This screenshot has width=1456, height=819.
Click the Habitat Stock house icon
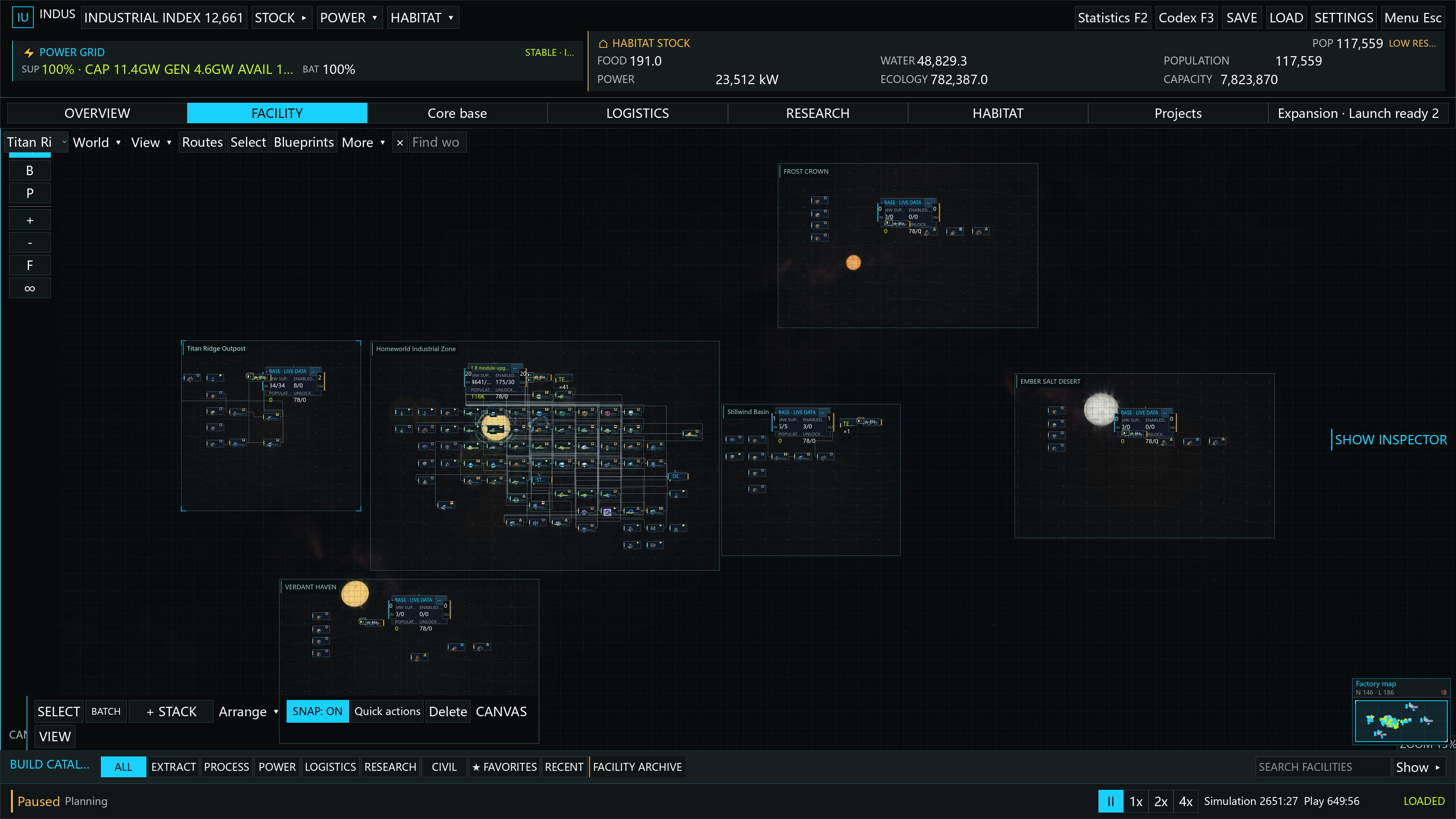click(x=603, y=44)
